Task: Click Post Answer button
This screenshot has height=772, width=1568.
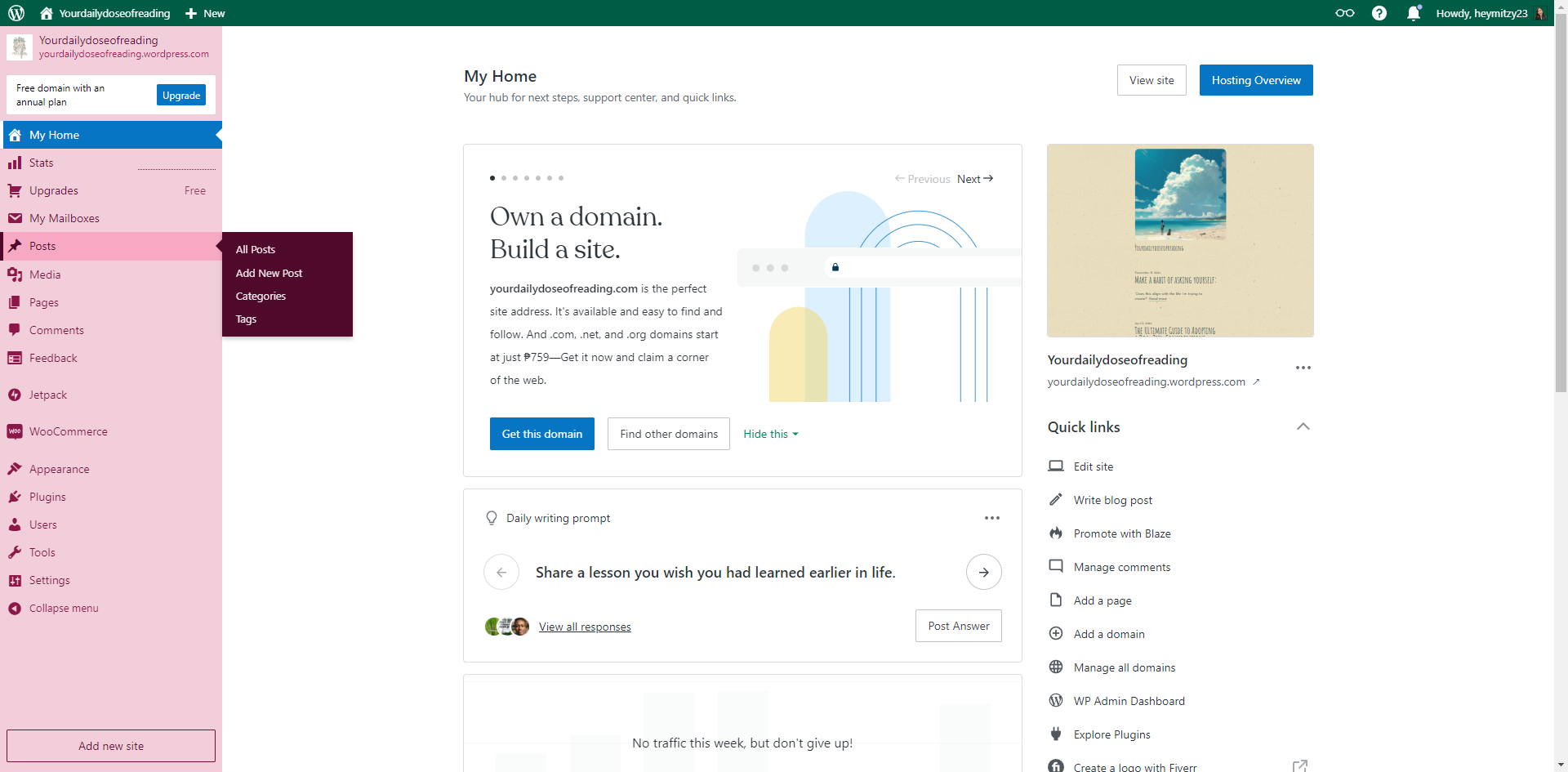Action: point(959,626)
